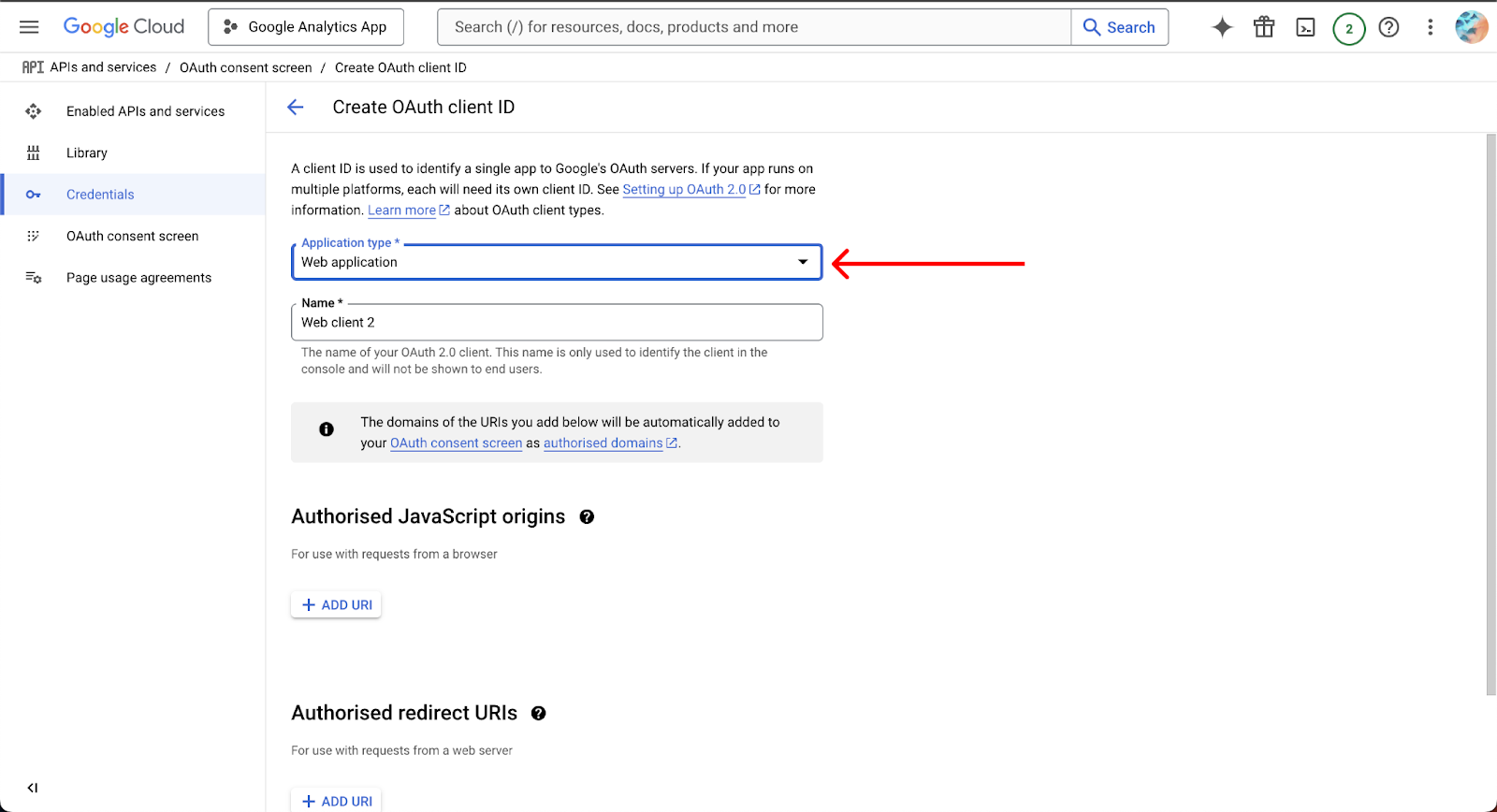This screenshot has height=812, width=1497.
Task: Open the Google Analytics App project picker
Action: pos(306,27)
